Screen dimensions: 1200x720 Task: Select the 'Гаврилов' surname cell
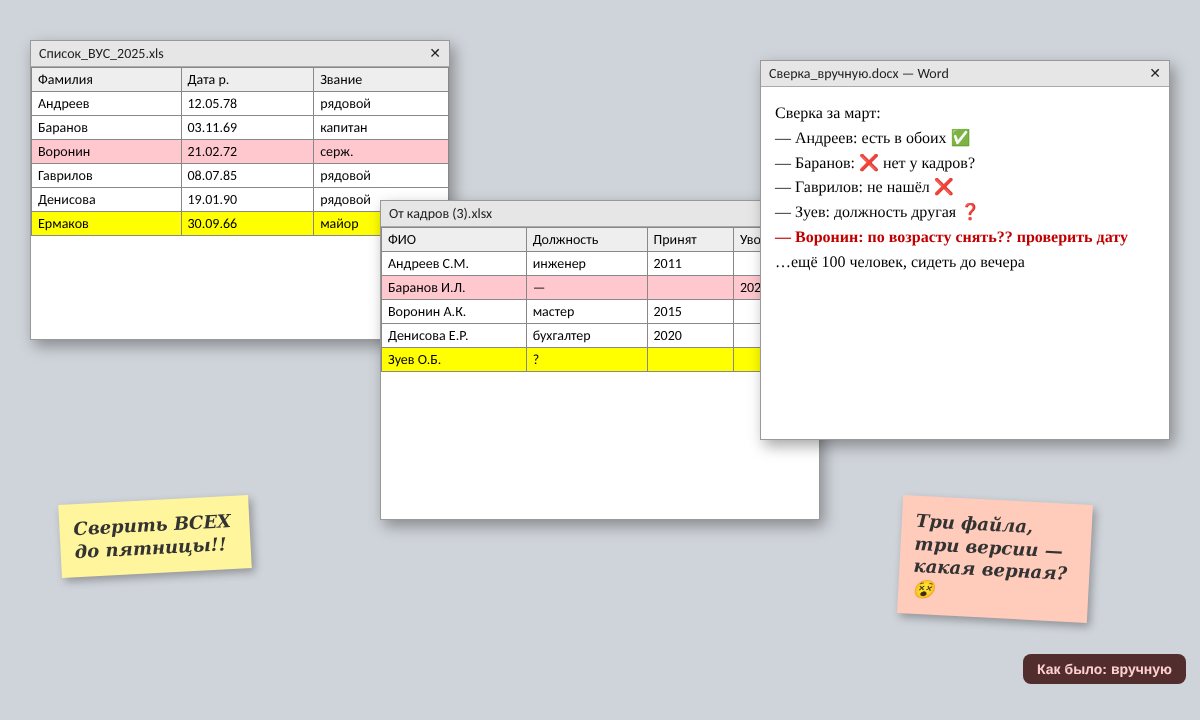click(106, 176)
